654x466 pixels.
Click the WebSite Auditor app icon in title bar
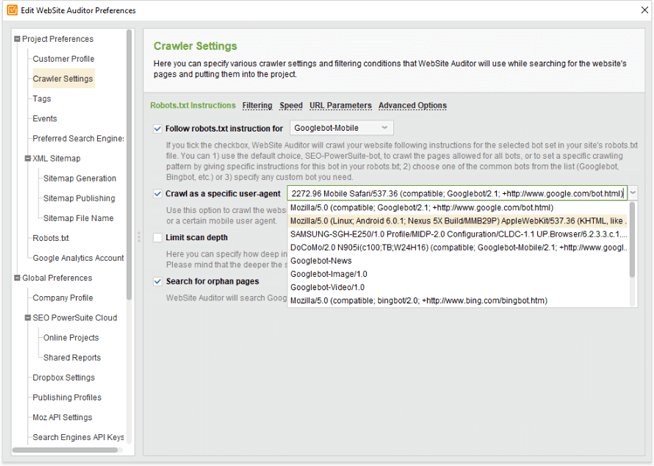point(13,10)
